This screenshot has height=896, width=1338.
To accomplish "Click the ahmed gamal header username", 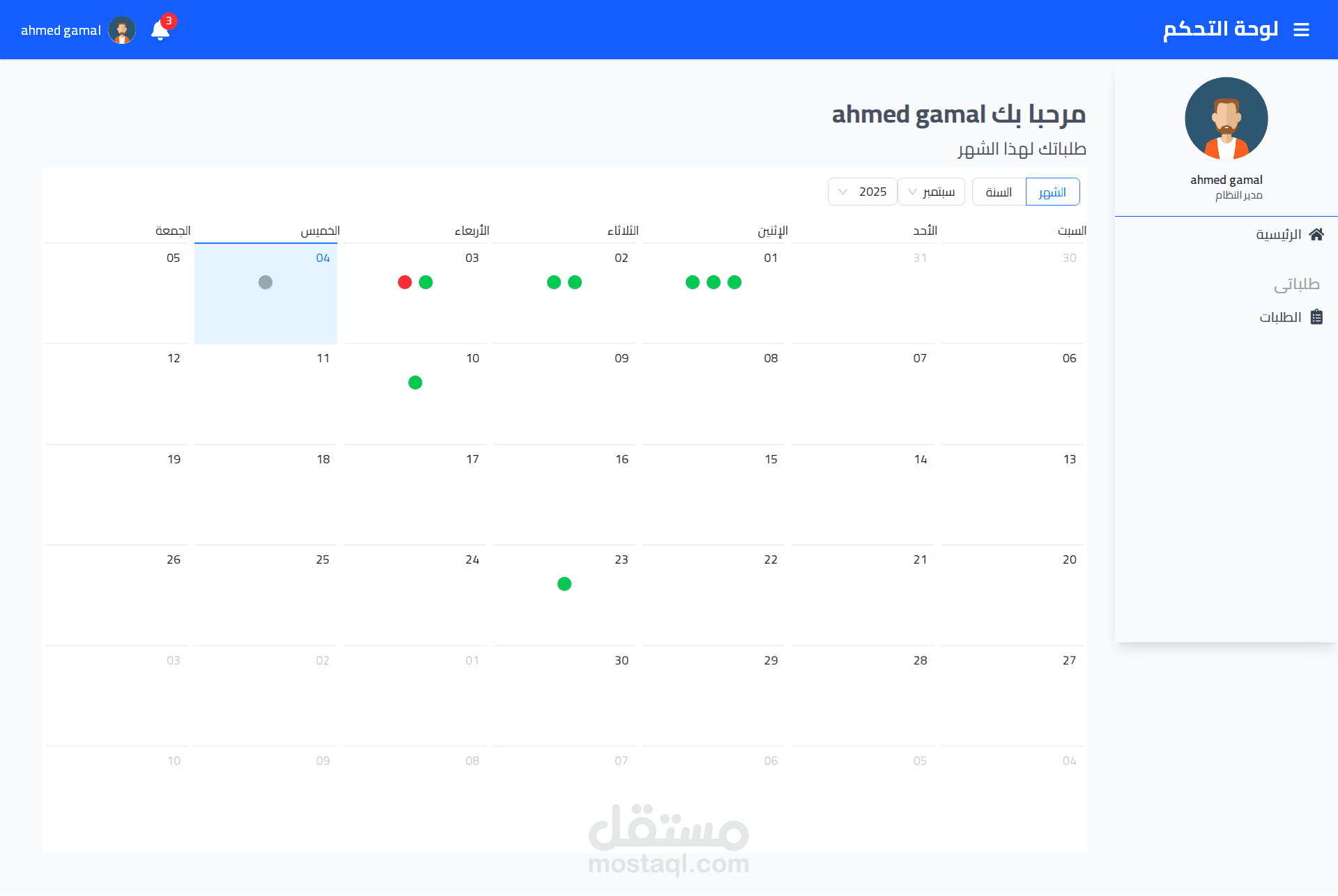I will (61, 31).
